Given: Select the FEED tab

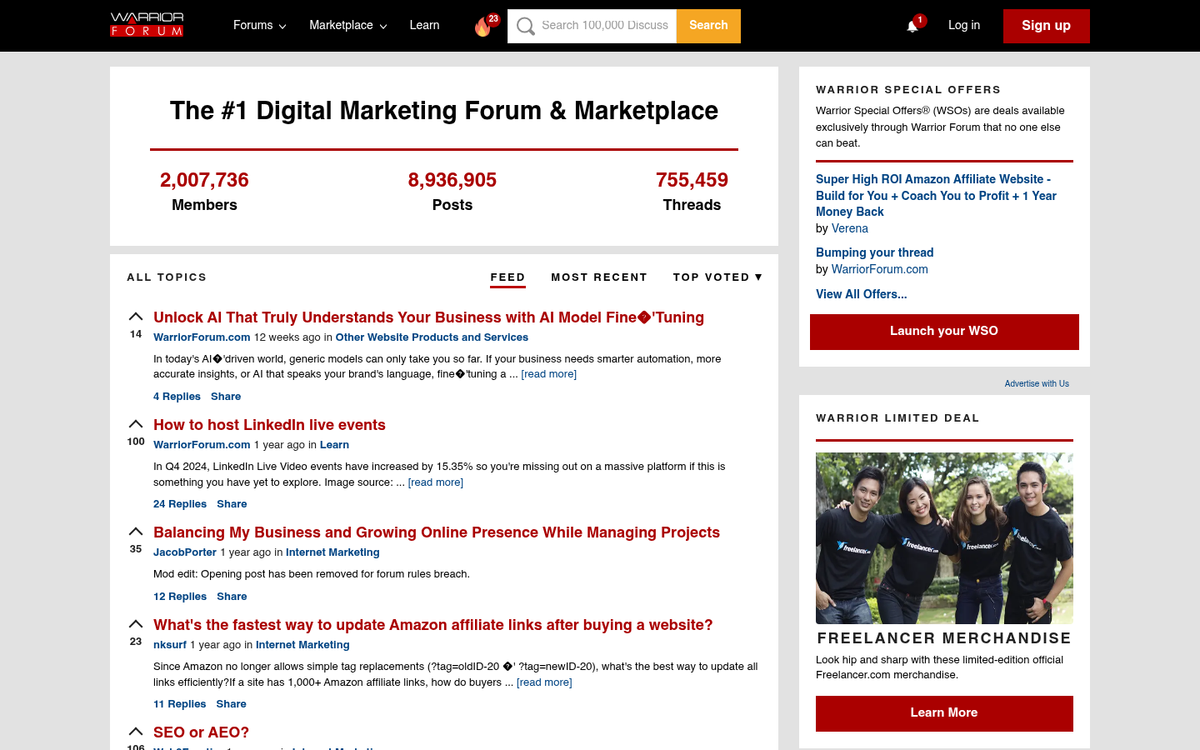Looking at the screenshot, I should pyautogui.click(x=507, y=277).
